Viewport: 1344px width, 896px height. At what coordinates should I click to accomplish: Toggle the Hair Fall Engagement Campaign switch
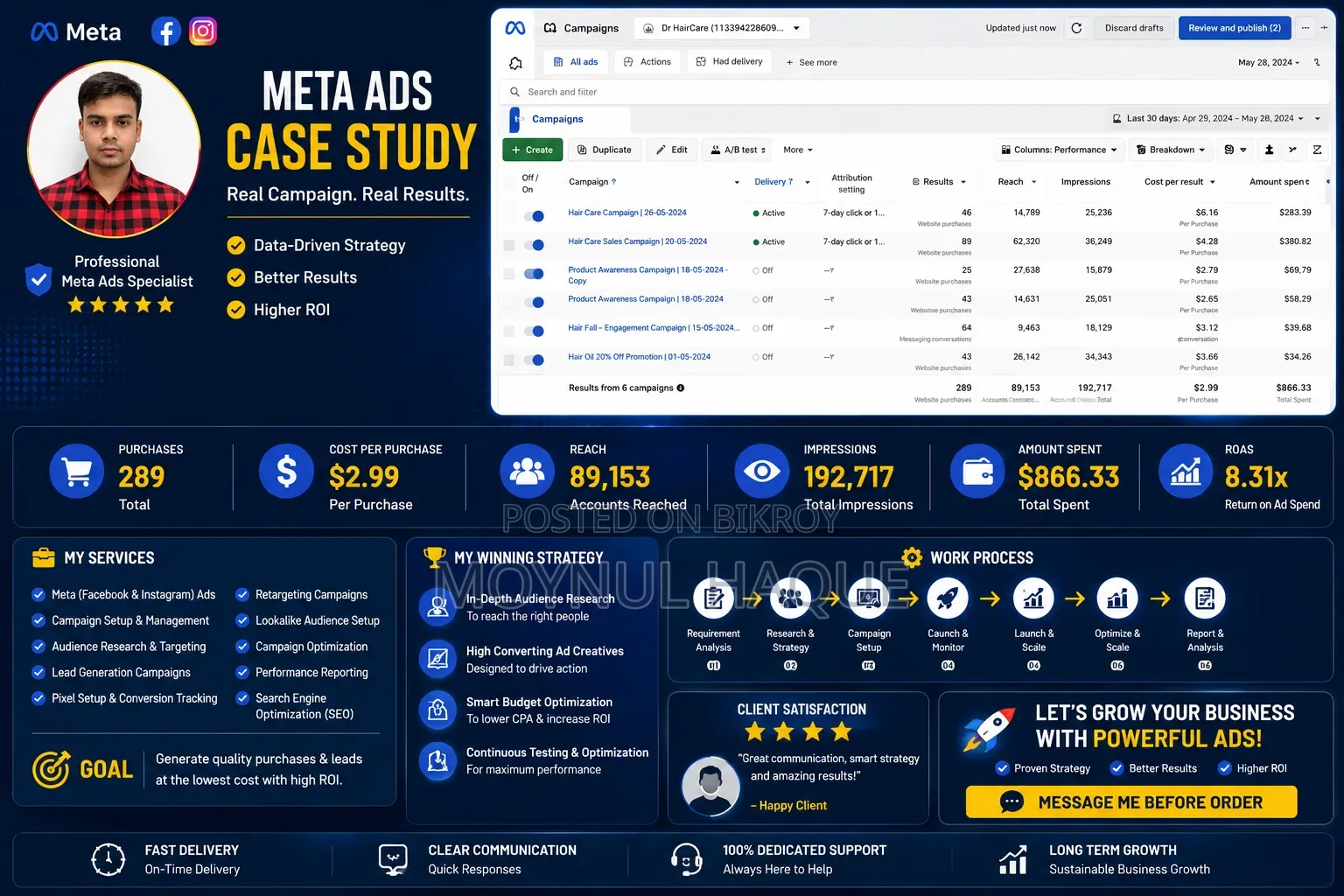tap(534, 331)
